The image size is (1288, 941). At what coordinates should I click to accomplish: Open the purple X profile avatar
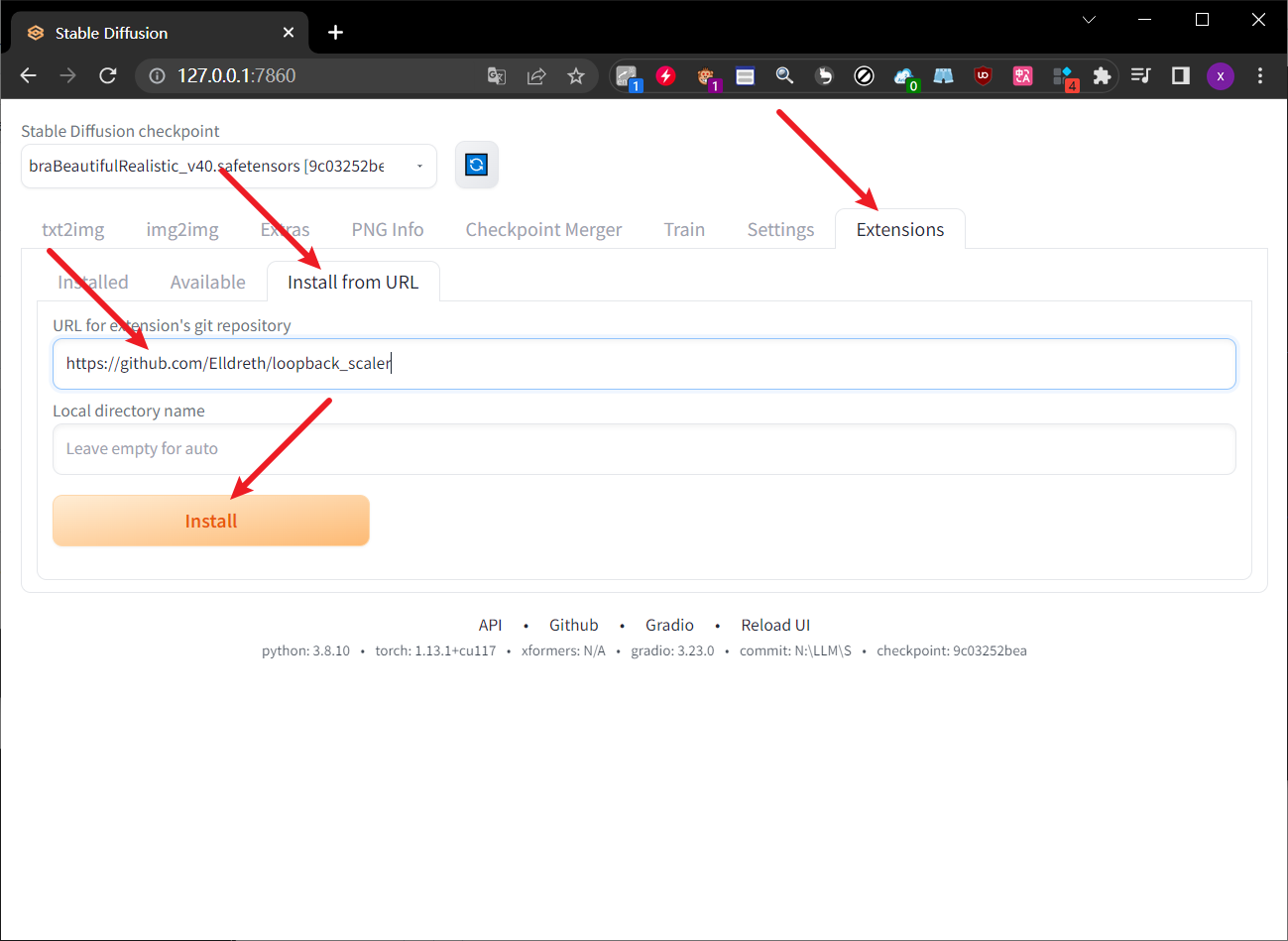click(x=1221, y=75)
